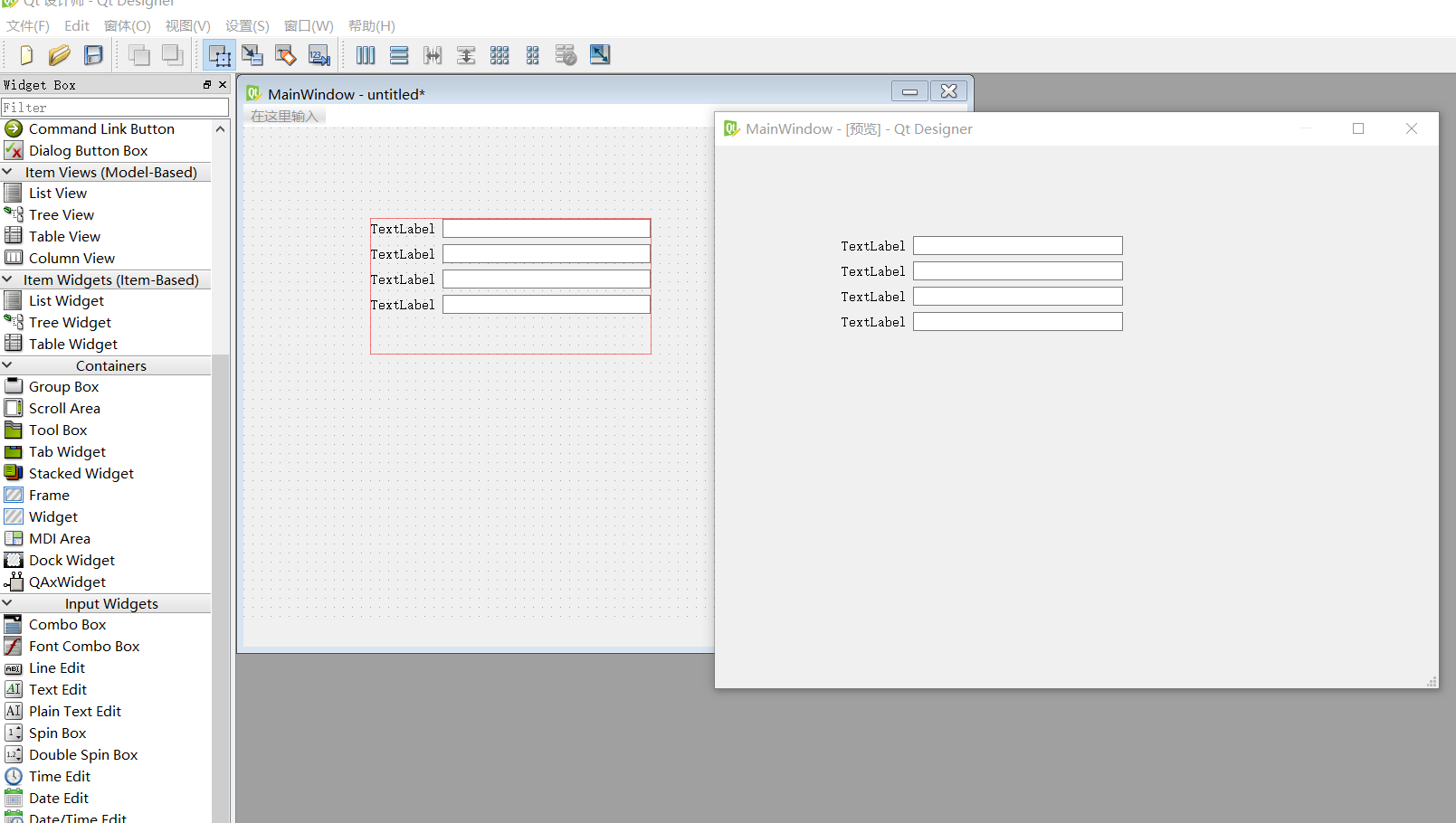Screen dimensions: 1456x823
Task: Apply Lay Out in a Form Layout icon
Action: tap(533, 55)
